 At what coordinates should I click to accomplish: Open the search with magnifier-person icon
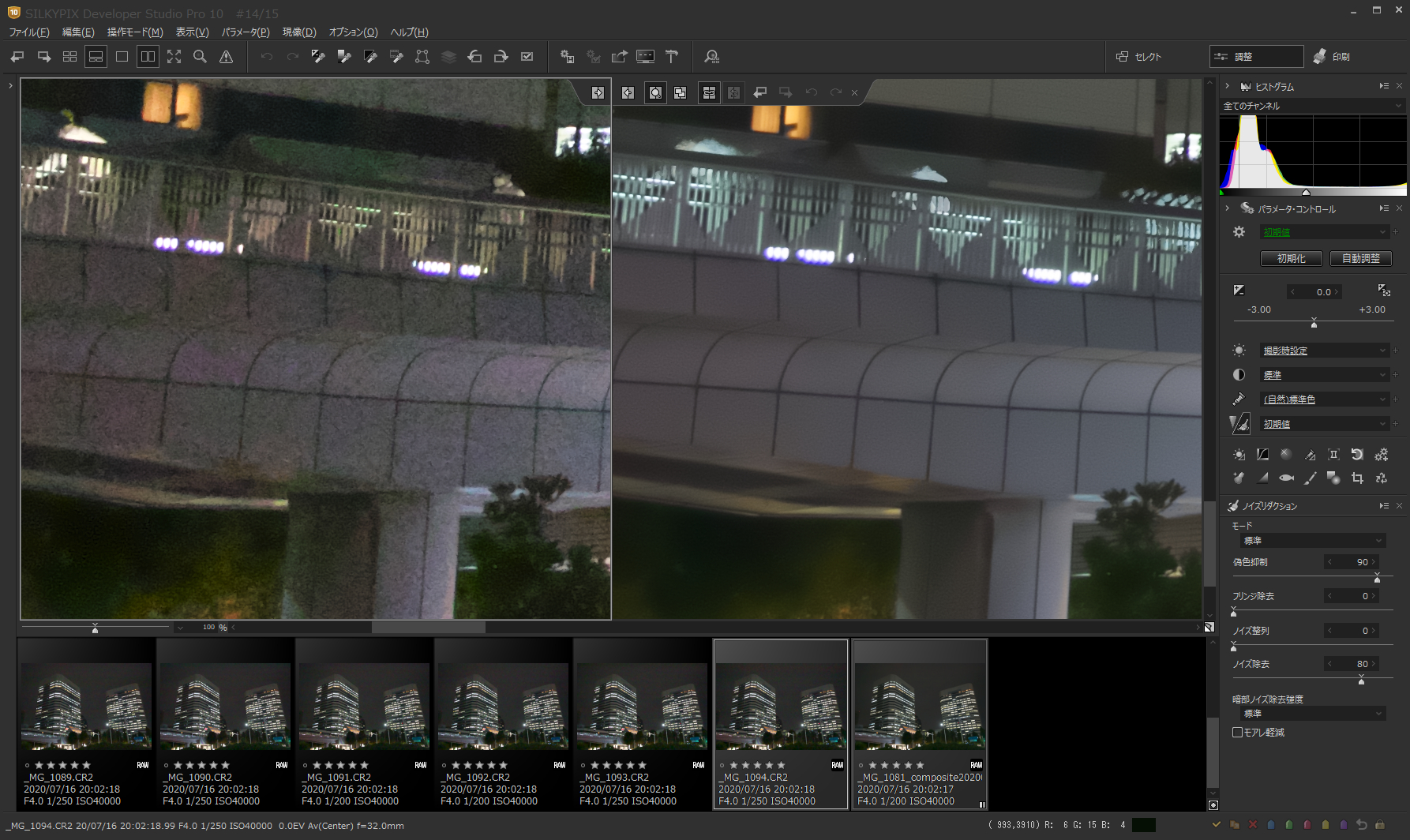(712, 57)
